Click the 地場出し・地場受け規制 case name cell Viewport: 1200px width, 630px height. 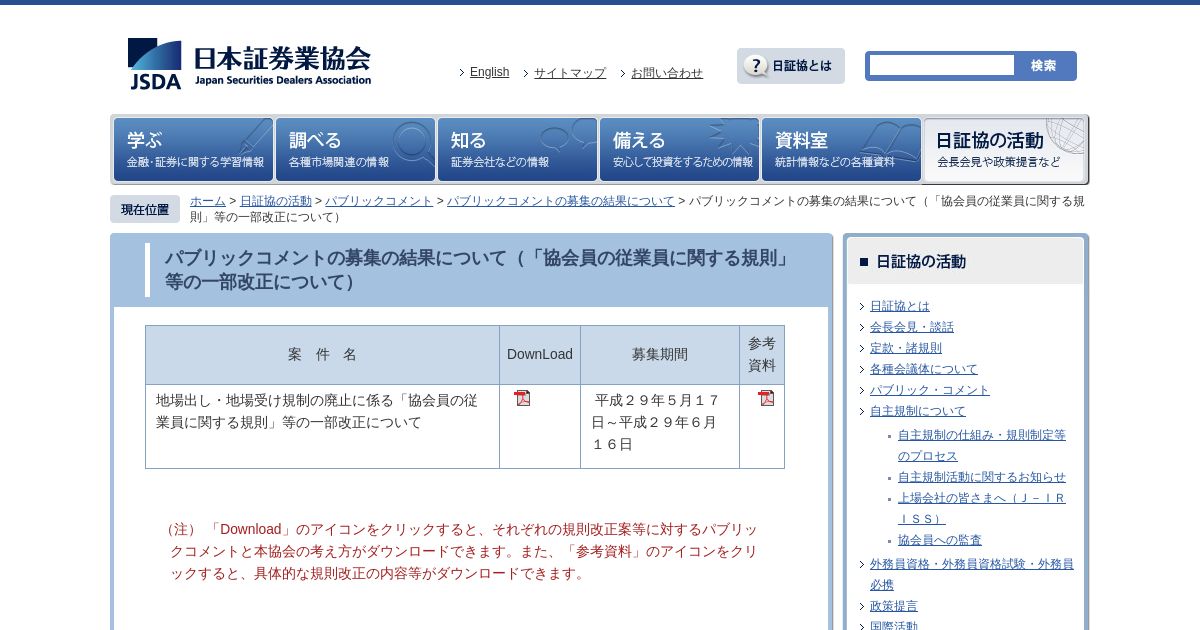click(x=322, y=426)
